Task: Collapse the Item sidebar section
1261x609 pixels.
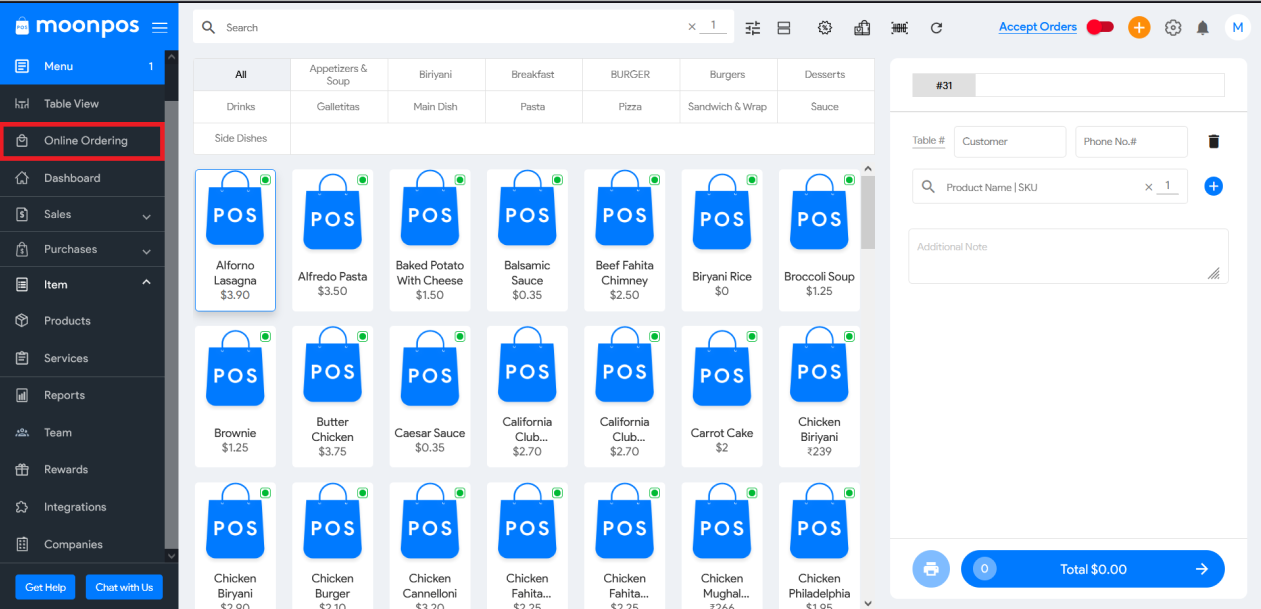Action: tap(146, 284)
